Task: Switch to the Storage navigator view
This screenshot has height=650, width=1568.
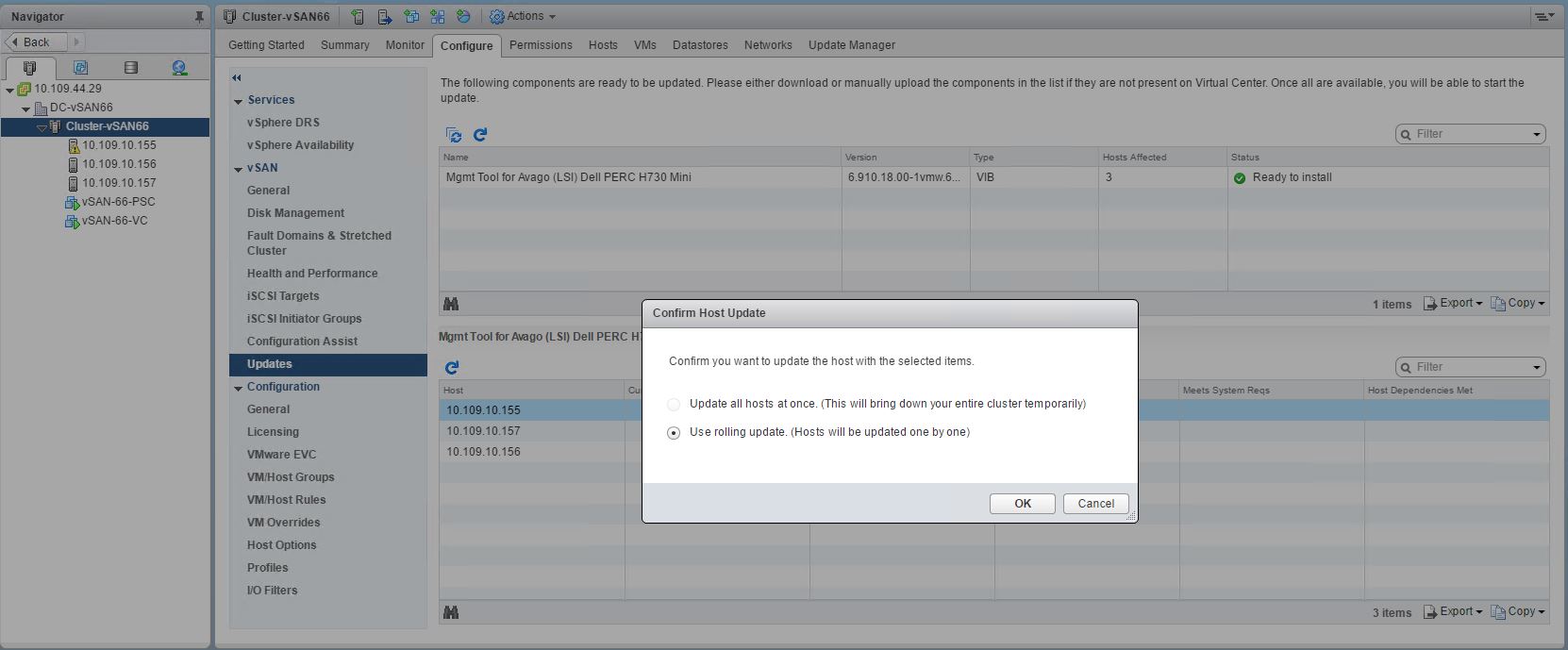Action: pos(130,68)
